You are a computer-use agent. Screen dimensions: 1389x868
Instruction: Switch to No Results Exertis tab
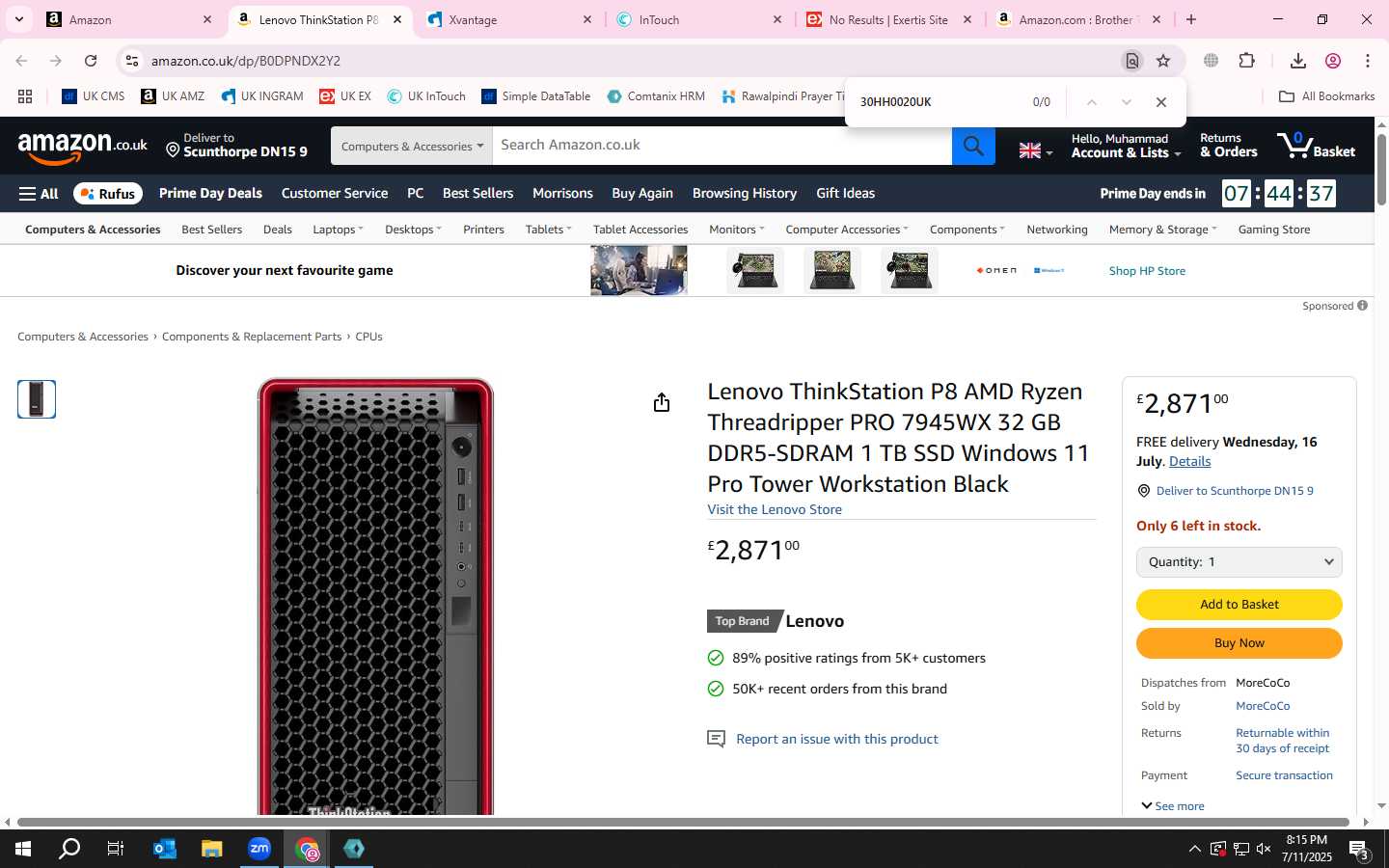click(888, 19)
